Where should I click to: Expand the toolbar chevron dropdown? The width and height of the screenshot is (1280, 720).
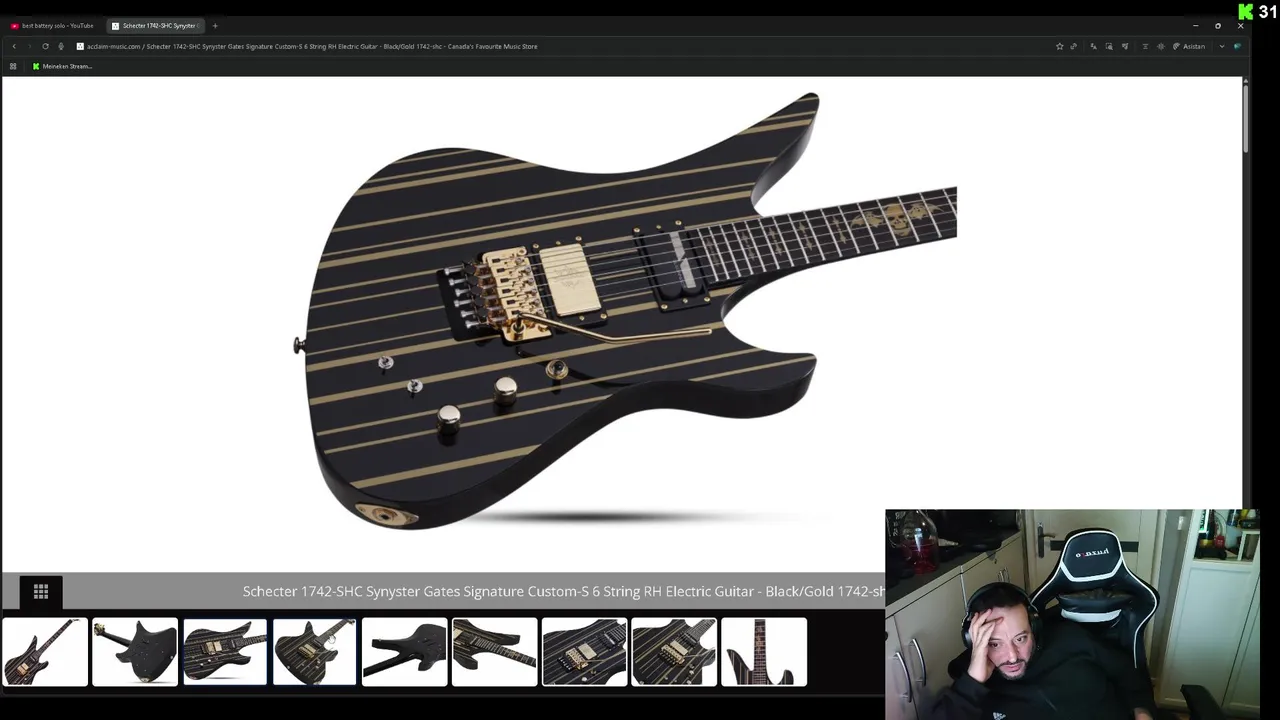click(1221, 46)
